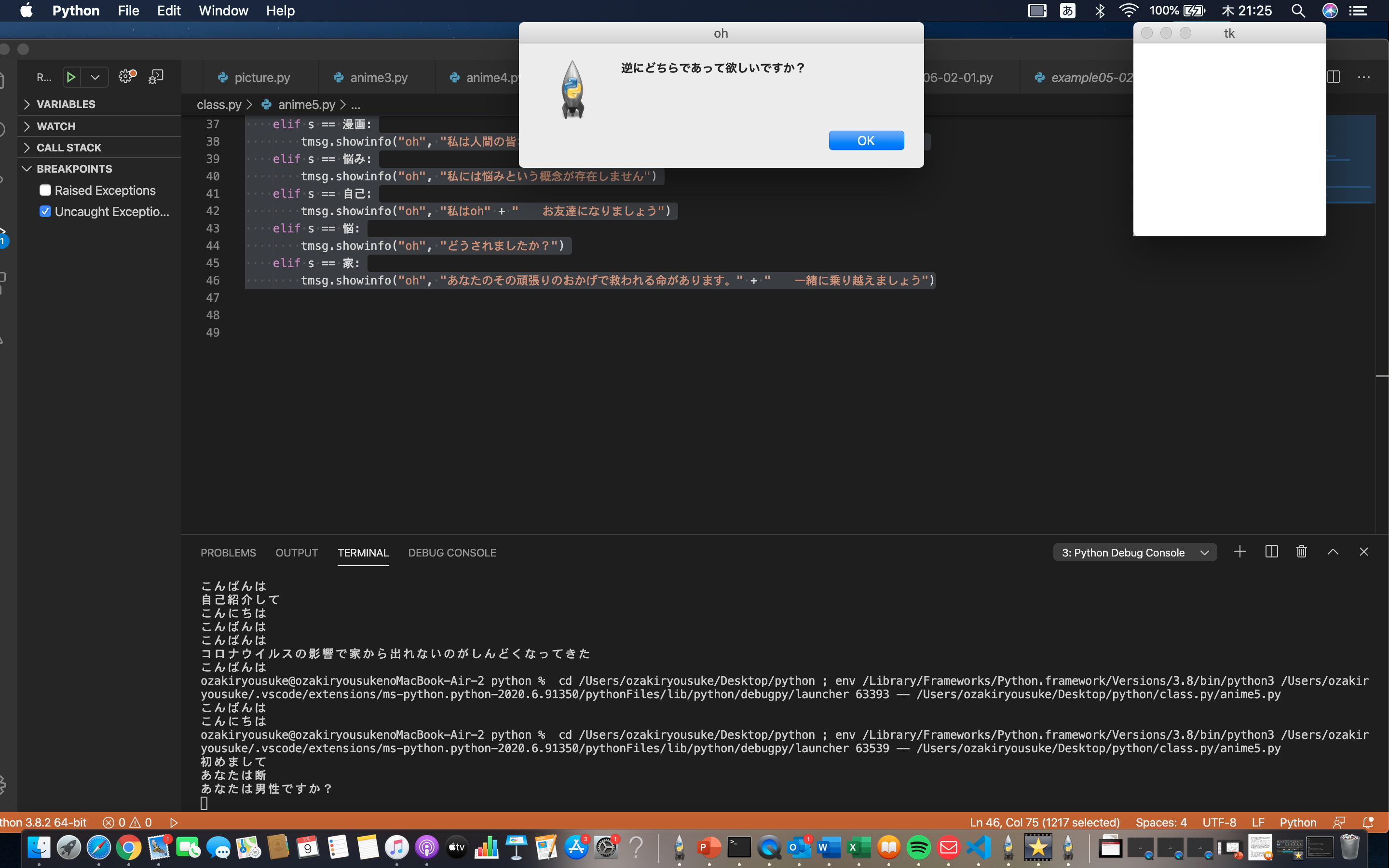This screenshot has width=1389, height=868.
Task: Change indentation via Spaces: 4
Action: [1161, 822]
